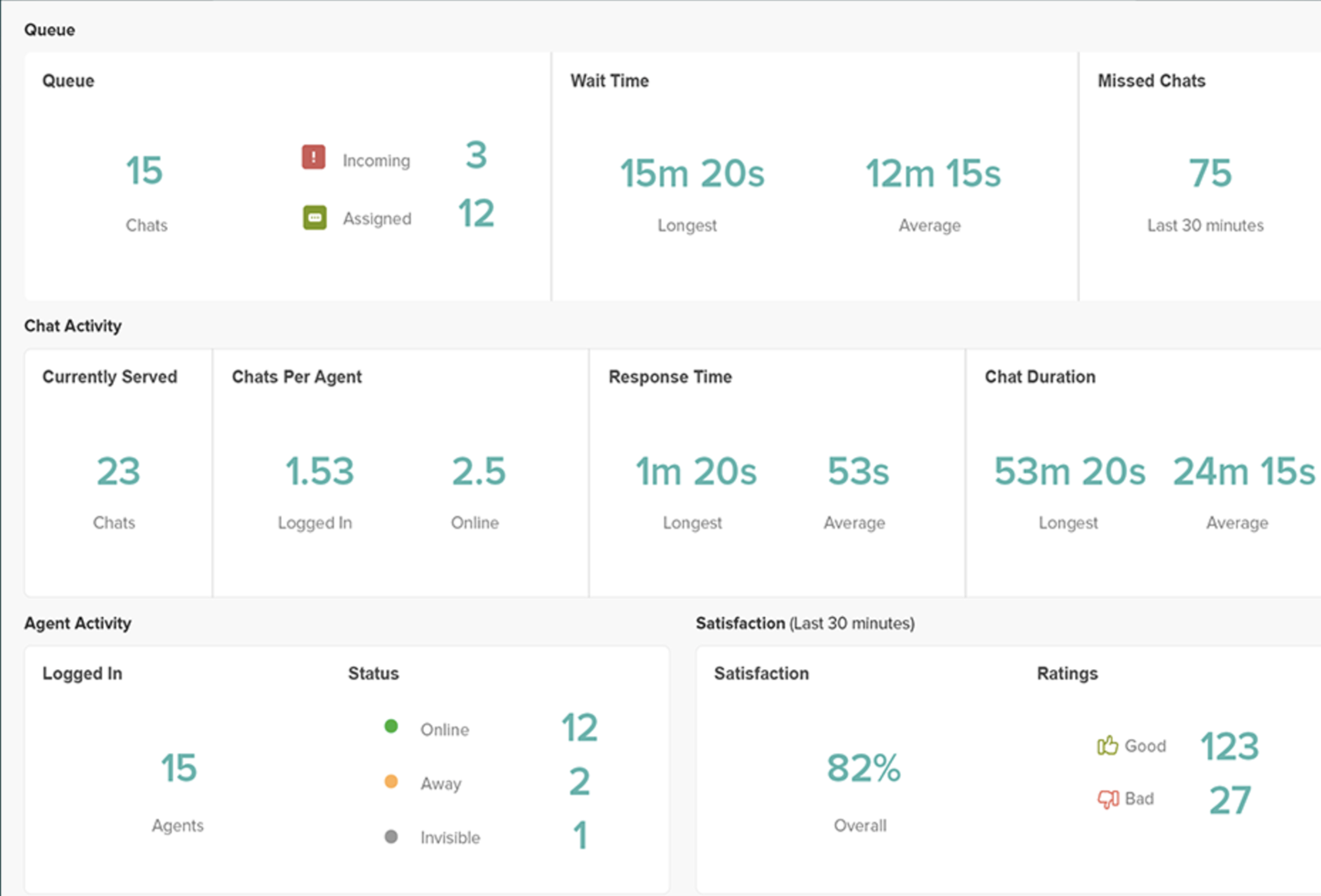1321x896 pixels.
Task: Select the 53s average response time
Action: [x=858, y=471]
